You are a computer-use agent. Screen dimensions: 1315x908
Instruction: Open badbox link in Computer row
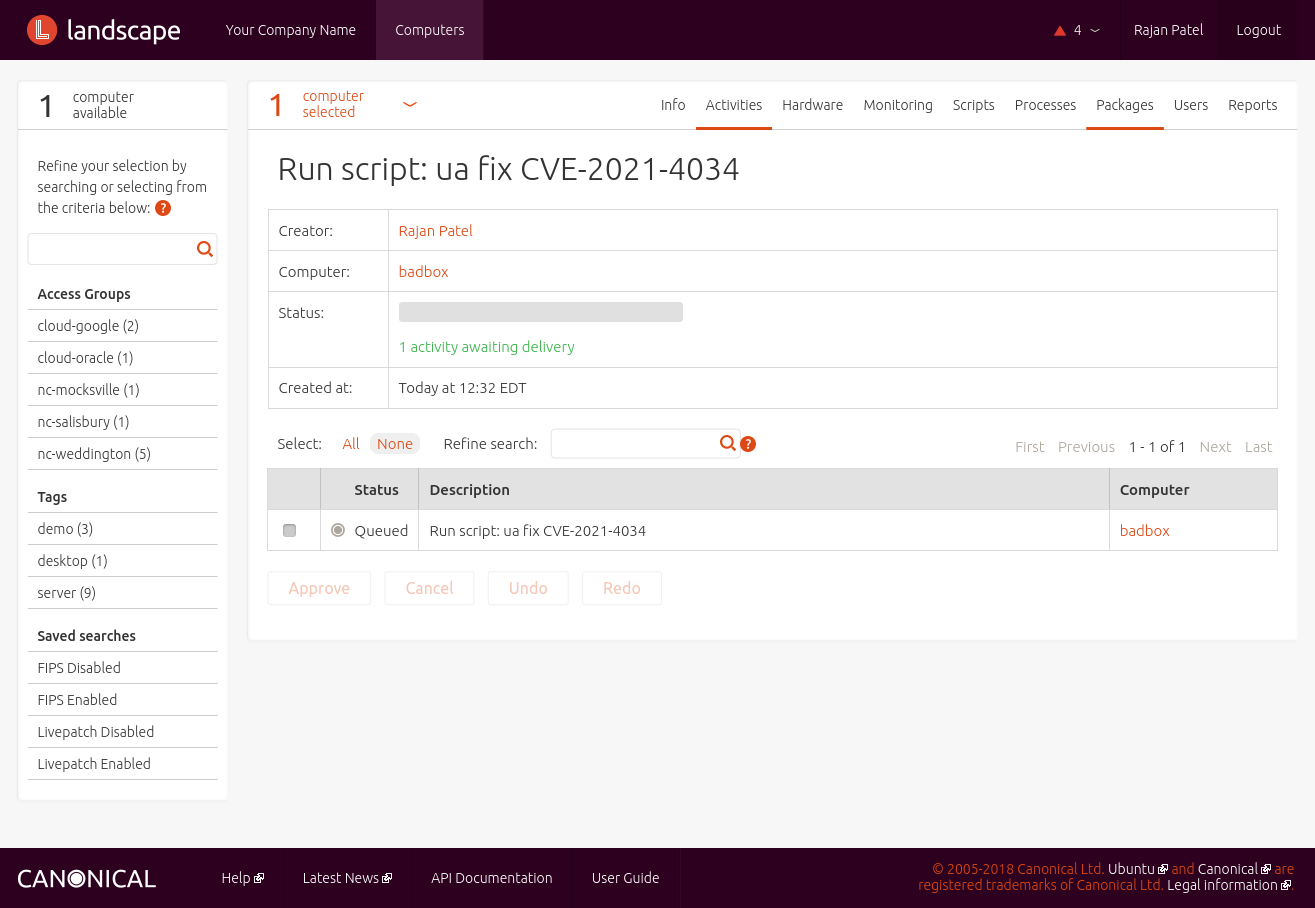[423, 272]
